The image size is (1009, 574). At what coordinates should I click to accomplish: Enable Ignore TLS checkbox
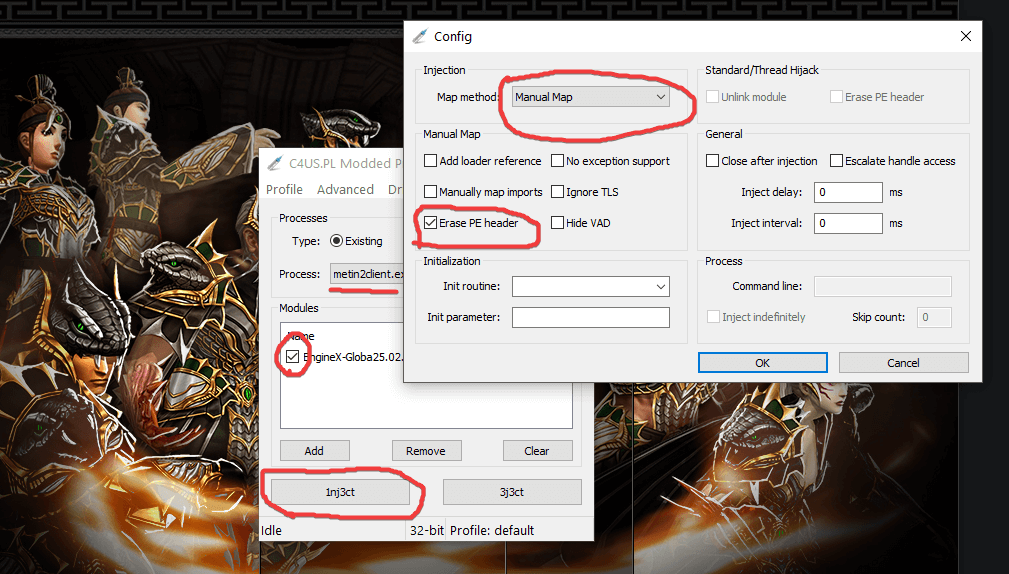tap(557, 192)
